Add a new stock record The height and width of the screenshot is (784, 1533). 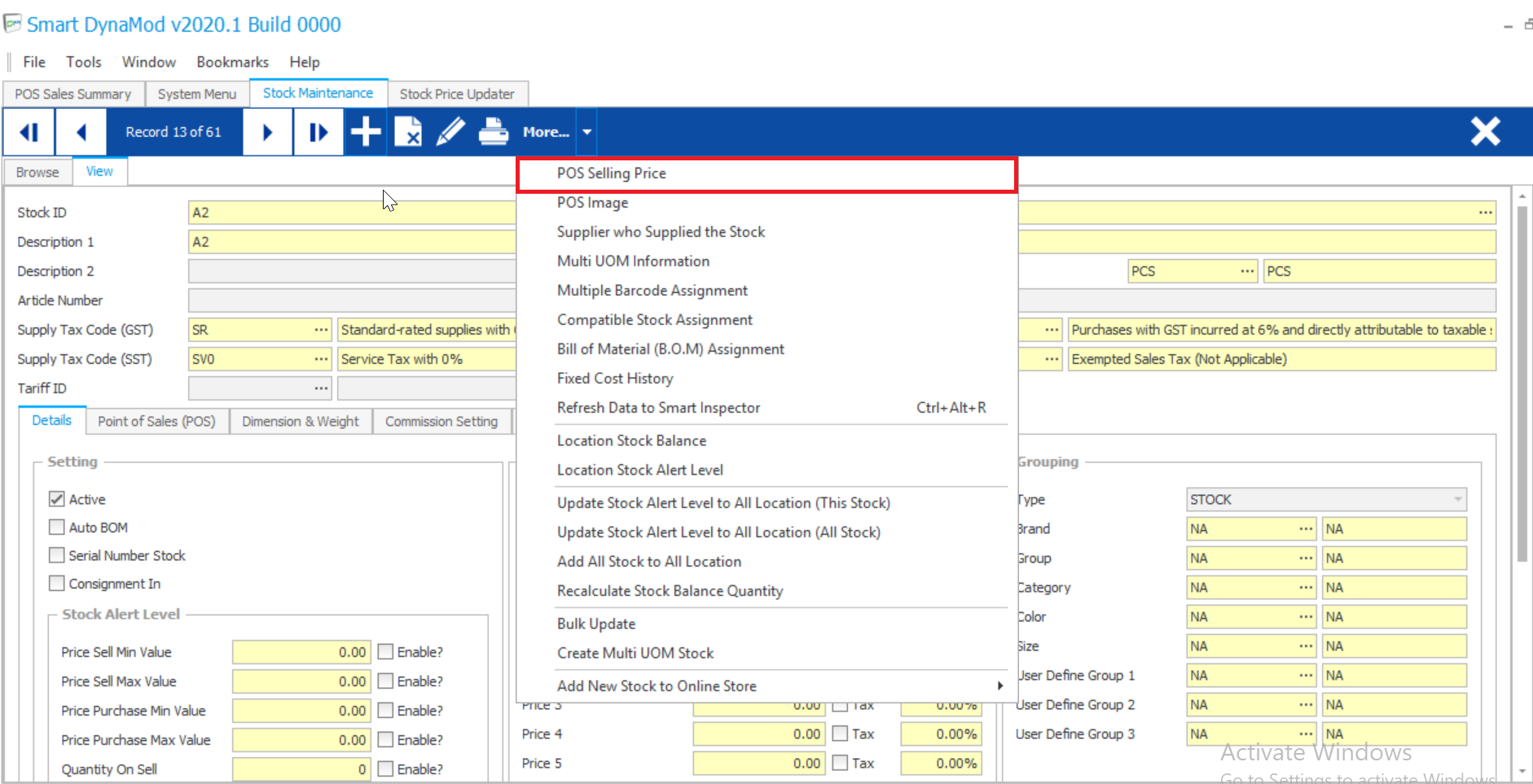point(366,131)
